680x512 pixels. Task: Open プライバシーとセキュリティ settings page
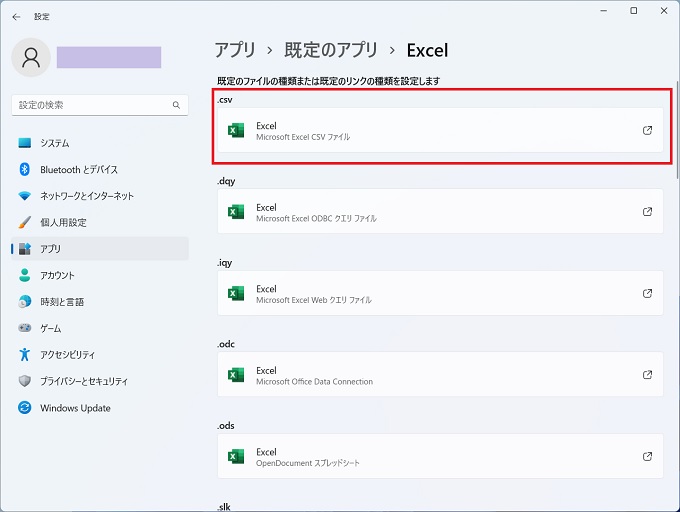coord(100,381)
